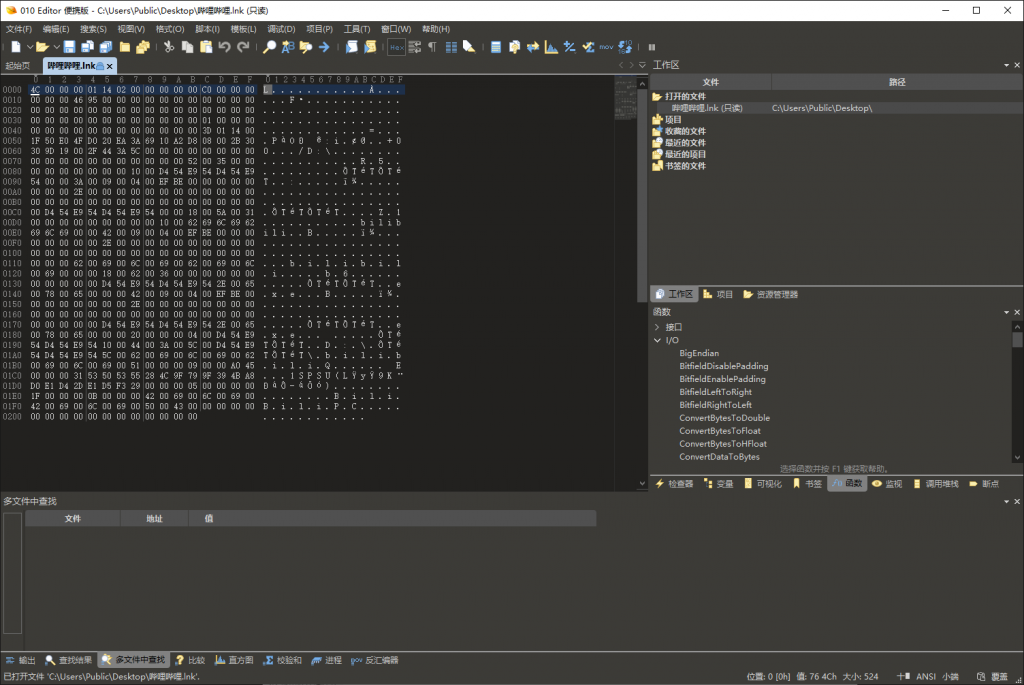The image size is (1024, 685).
Task: Click the histogram chart toolbar icon
Action: click(x=551, y=47)
